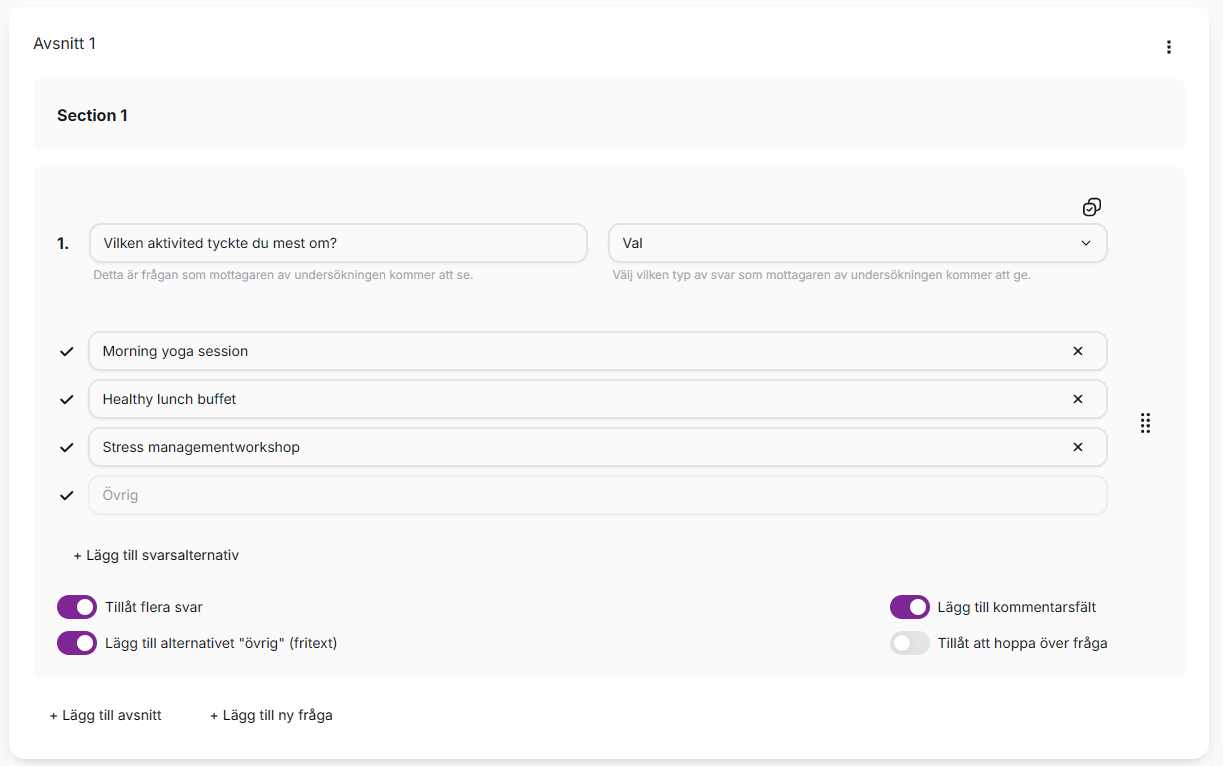Image resolution: width=1223 pixels, height=766 pixels.
Task: Click + Lägg till ny fråga
Action: 271,715
